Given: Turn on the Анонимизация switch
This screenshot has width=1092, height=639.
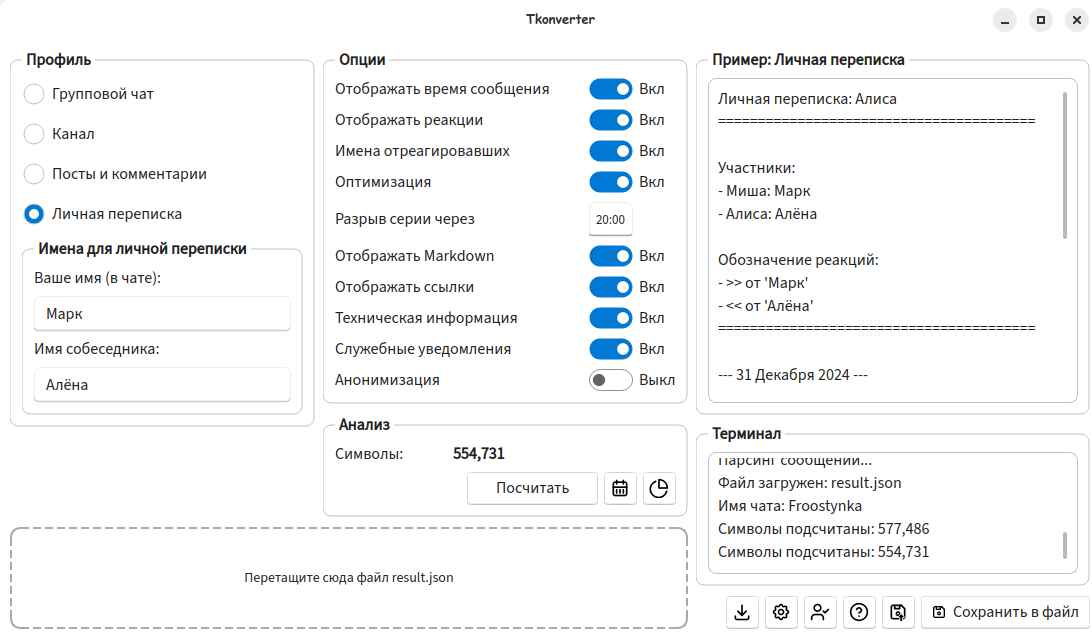Looking at the screenshot, I should pyautogui.click(x=610, y=380).
